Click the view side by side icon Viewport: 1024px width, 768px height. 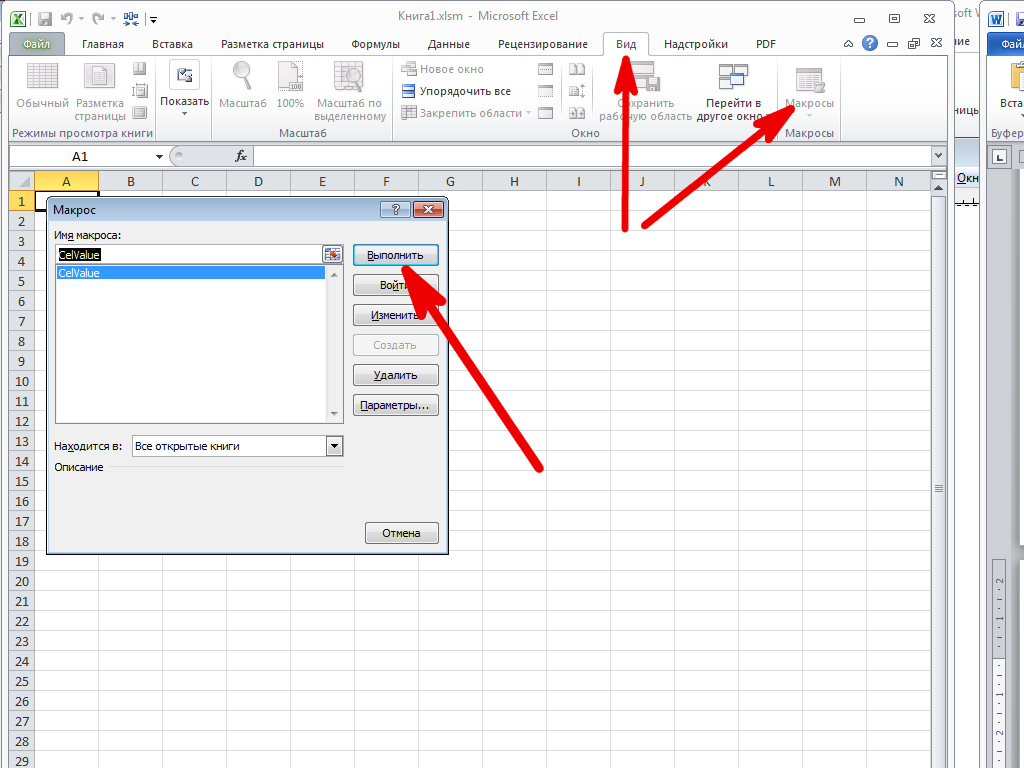click(x=577, y=69)
